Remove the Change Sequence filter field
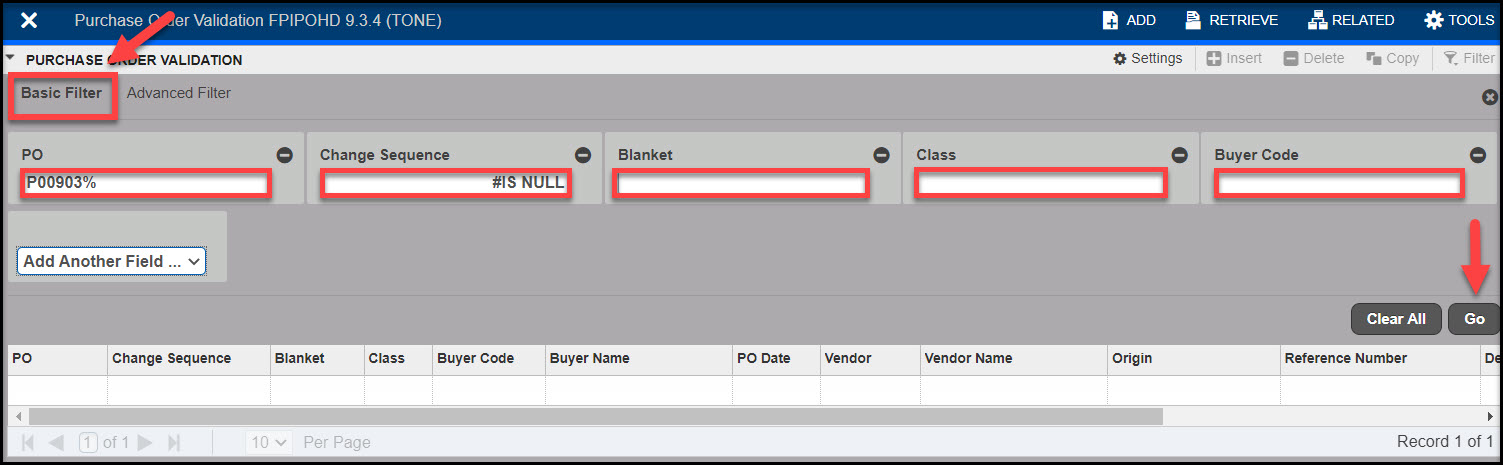The height and width of the screenshot is (465, 1503). 583,155
